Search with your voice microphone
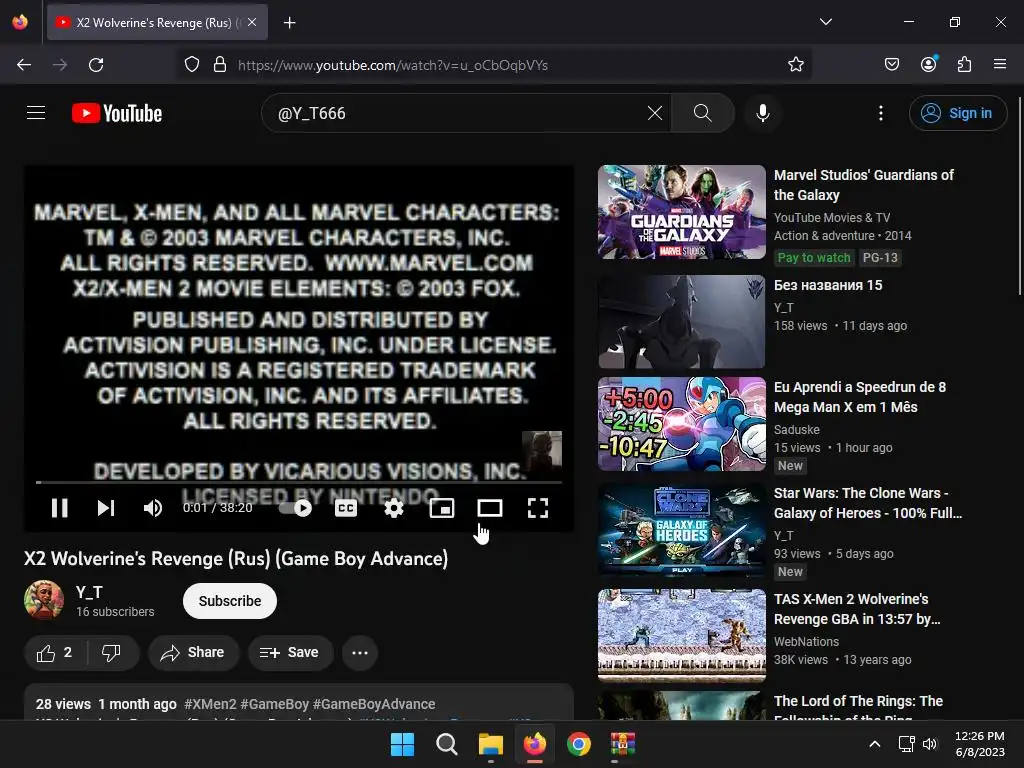Viewport: 1024px width, 768px height. click(x=763, y=113)
